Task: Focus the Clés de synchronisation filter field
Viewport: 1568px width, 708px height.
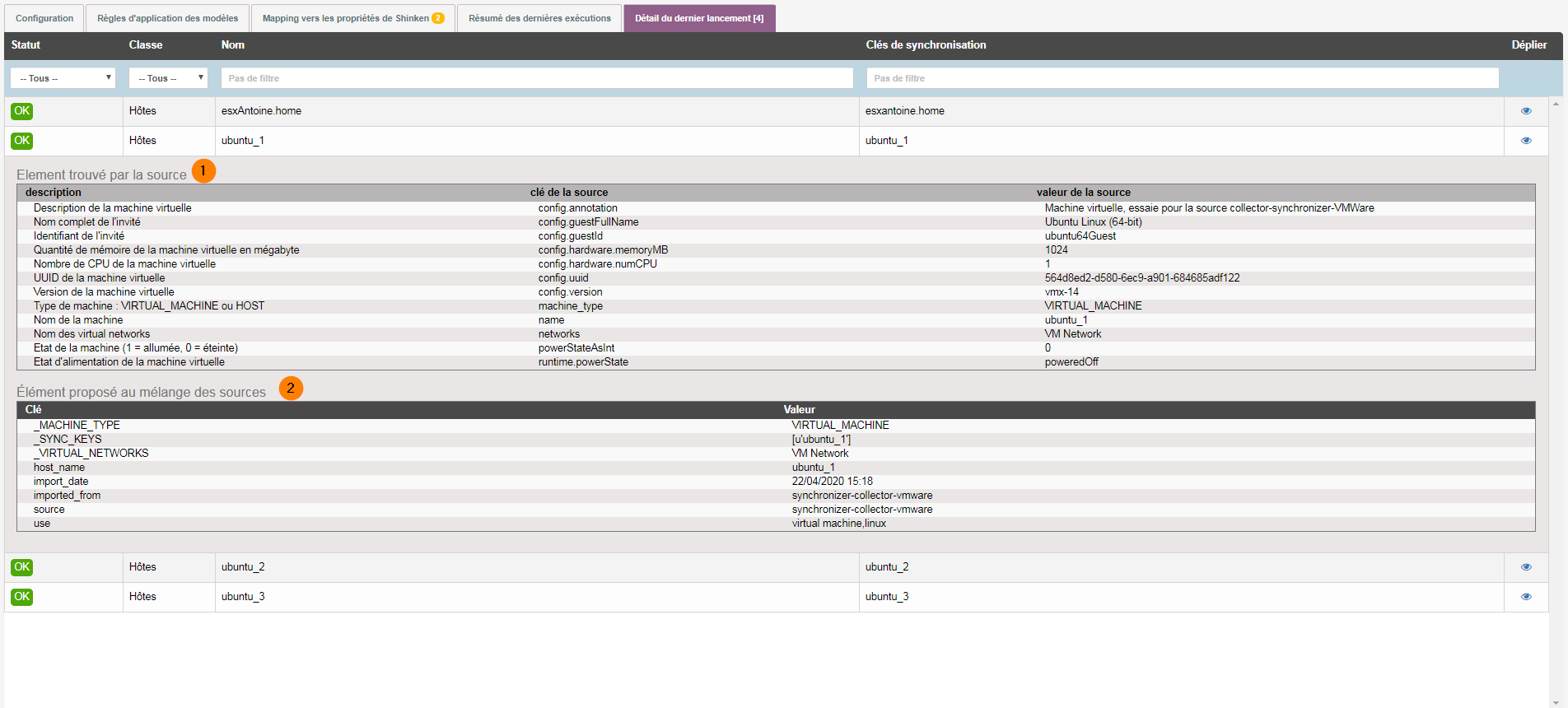Action: [1182, 78]
